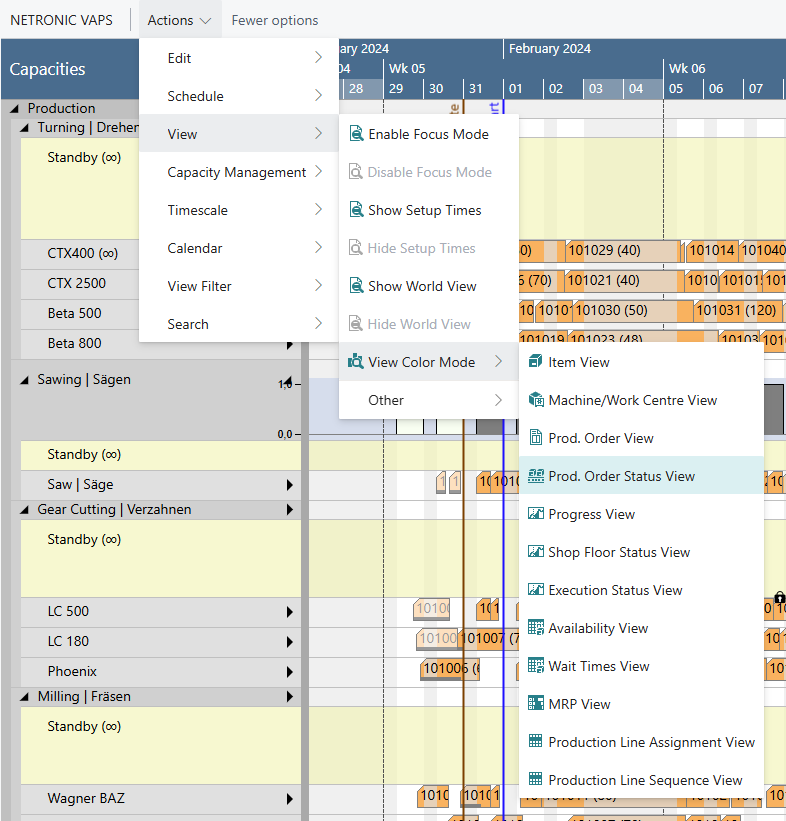Click the Machine/Work Centre View icon
The height and width of the screenshot is (821, 786).
pos(536,400)
